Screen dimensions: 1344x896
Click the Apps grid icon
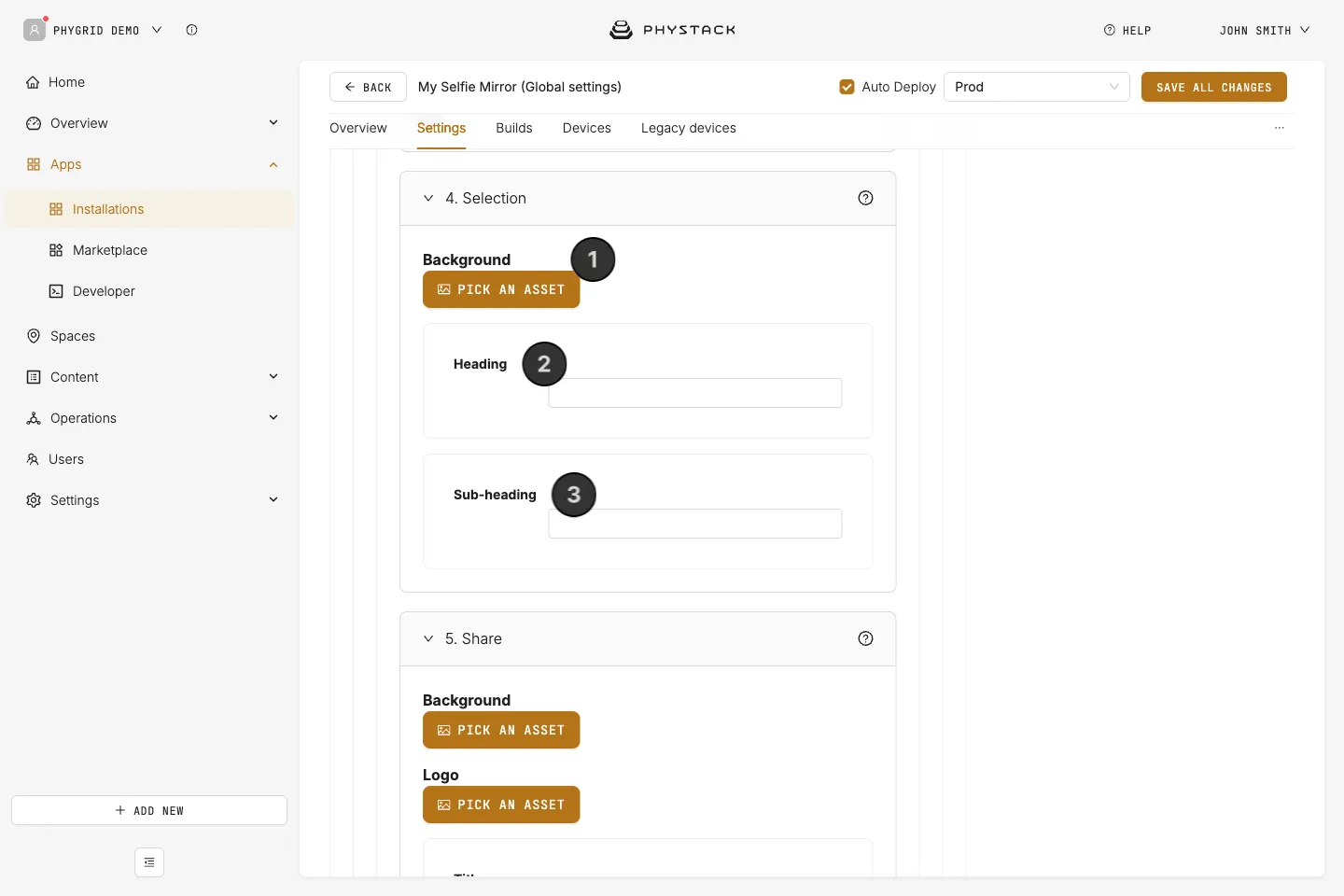34,164
